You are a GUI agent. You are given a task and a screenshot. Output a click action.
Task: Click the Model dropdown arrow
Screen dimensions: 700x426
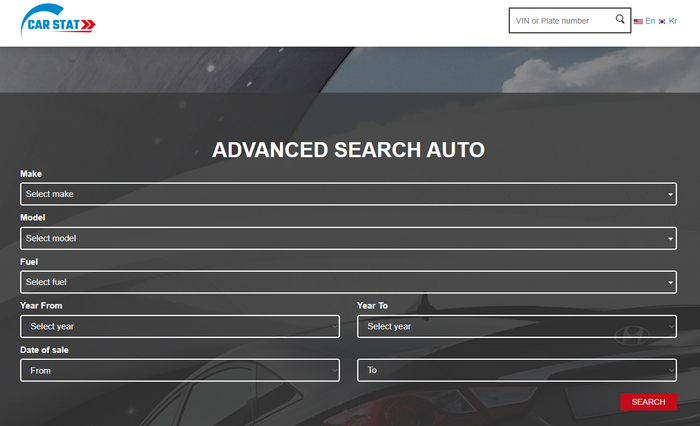pos(670,239)
